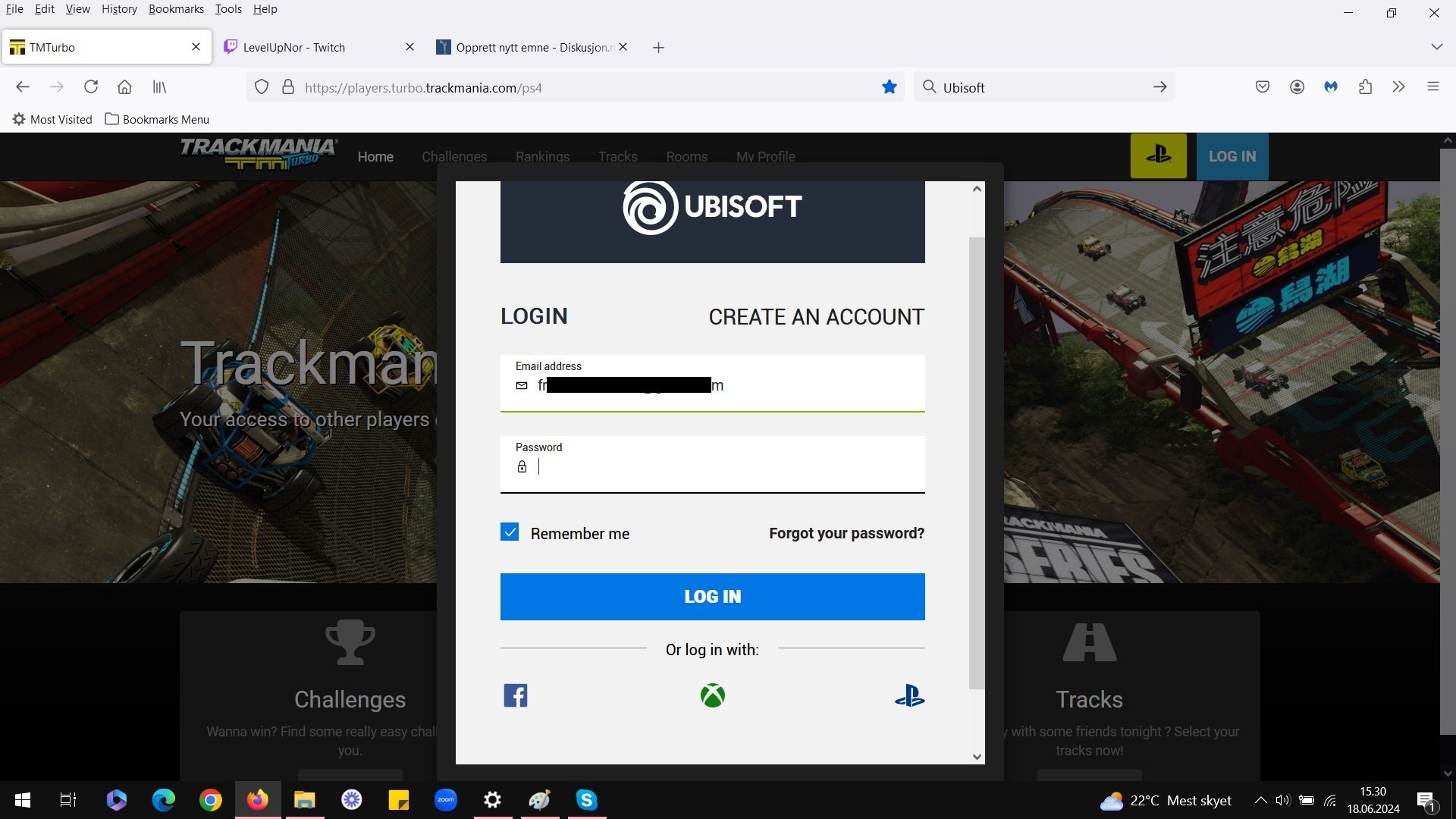Click the LOG IN button in site header
Viewport: 1456px width, 819px height.
click(x=1232, y=156)
